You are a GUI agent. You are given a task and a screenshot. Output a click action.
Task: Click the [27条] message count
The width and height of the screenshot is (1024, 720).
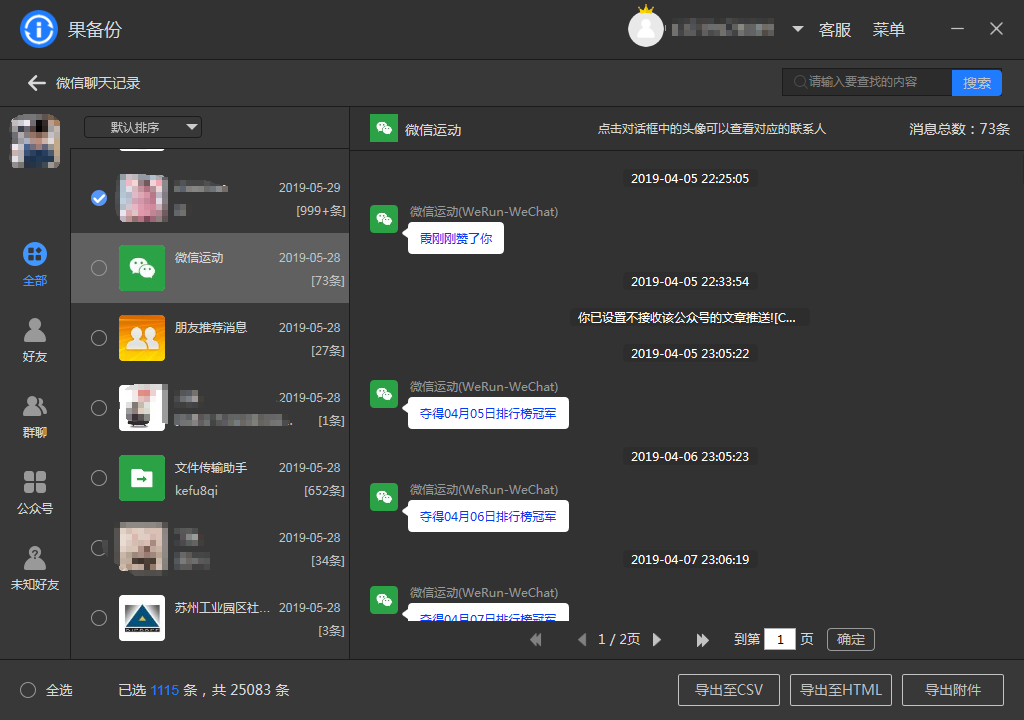click(328, 351)
